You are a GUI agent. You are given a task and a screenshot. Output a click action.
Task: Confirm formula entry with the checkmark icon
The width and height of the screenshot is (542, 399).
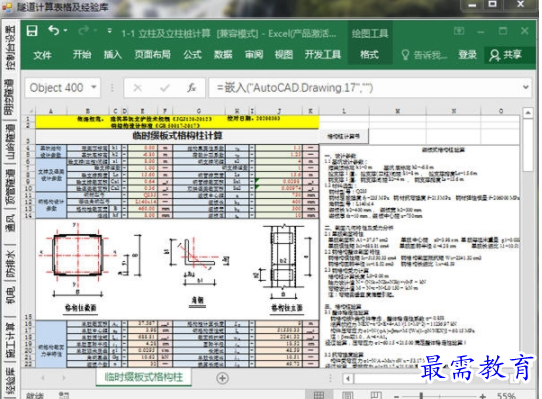[x=165, y=88]
